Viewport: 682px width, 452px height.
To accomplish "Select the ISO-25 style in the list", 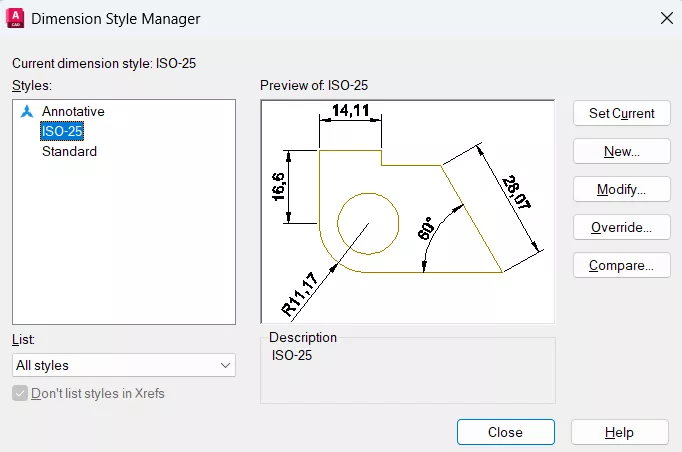I will pyautogui.click(x=61, y=131).
